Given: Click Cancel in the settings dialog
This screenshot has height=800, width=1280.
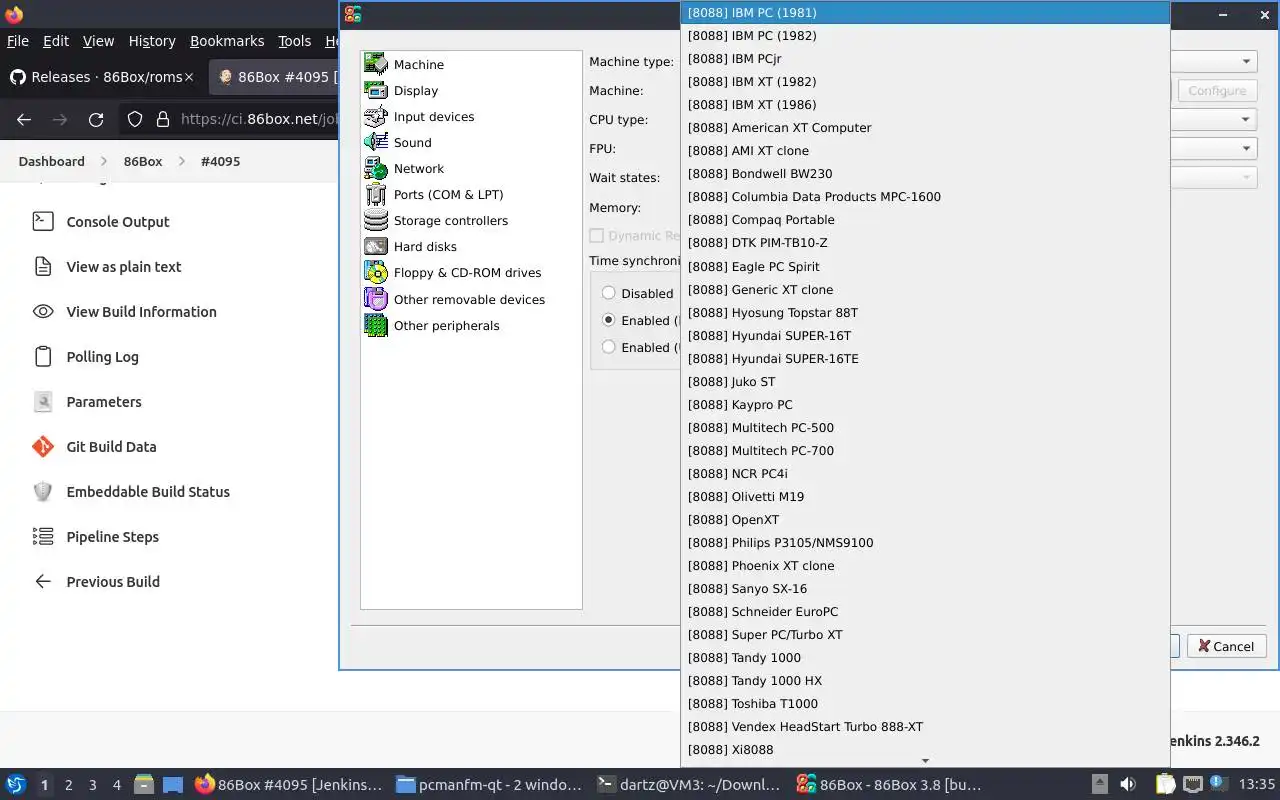Looking at the screenshot, I should 1227,646.
